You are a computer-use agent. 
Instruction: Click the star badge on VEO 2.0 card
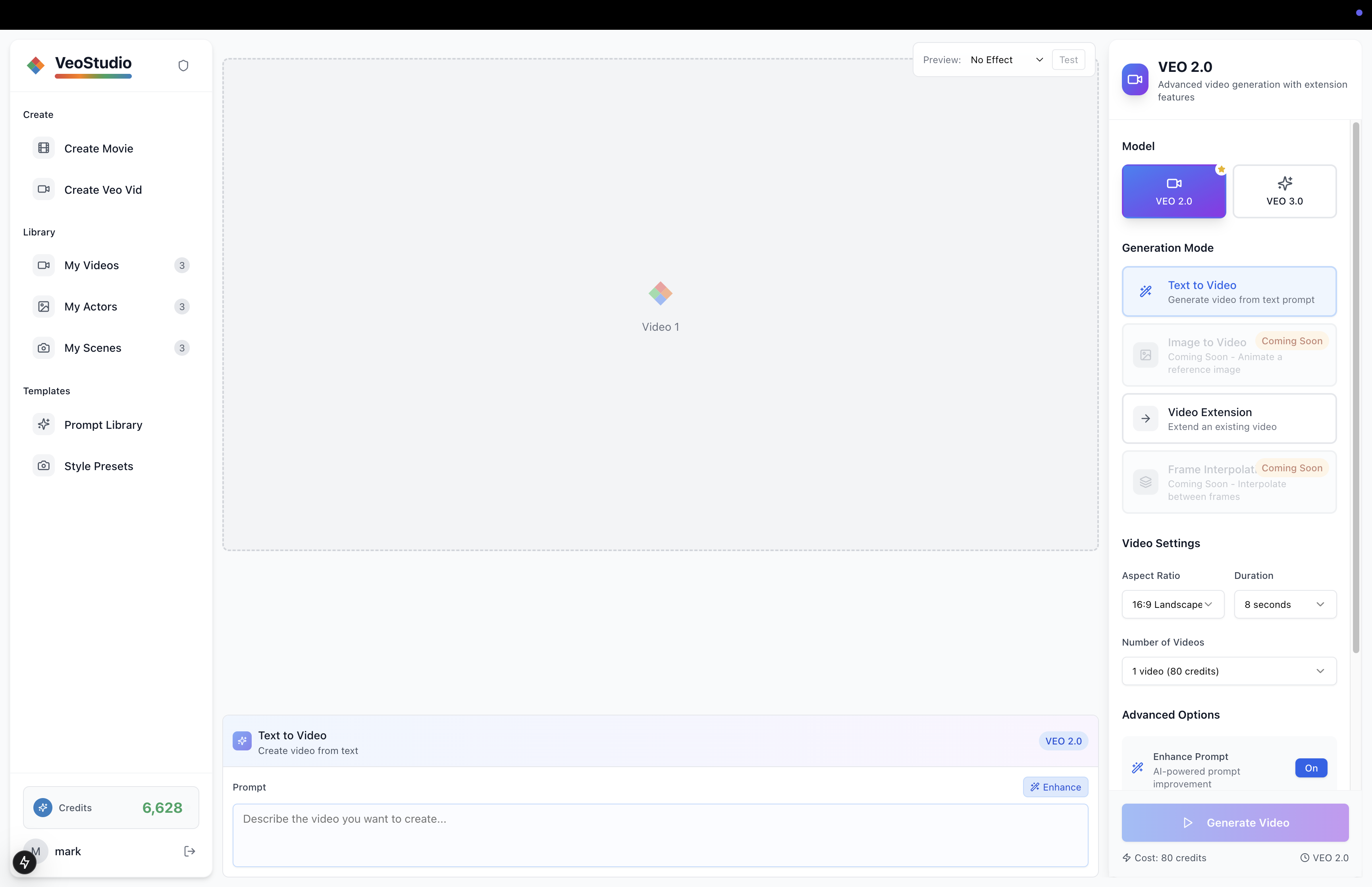tap(1221, 169)
